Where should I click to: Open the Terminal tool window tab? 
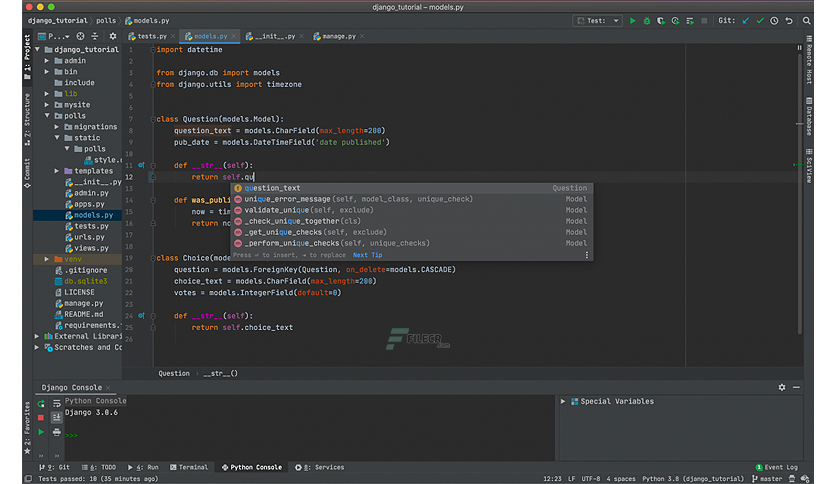click(189, 467)
